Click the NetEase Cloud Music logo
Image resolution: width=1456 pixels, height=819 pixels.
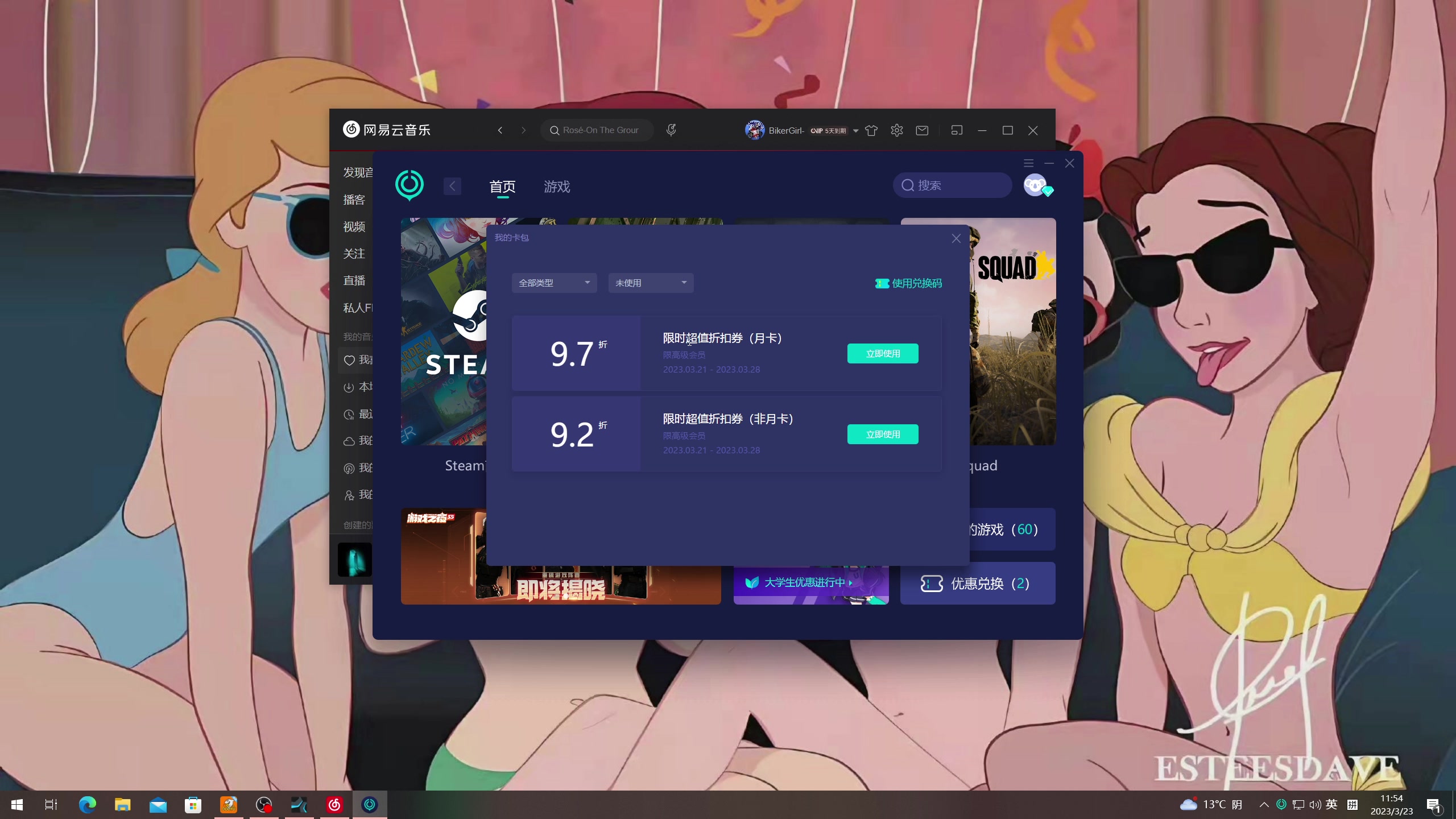pos(387,130)
